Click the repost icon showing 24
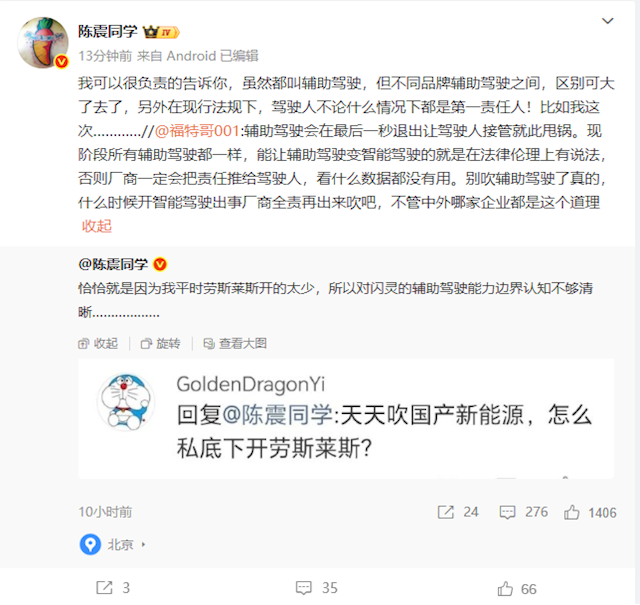 pos(446,512)
